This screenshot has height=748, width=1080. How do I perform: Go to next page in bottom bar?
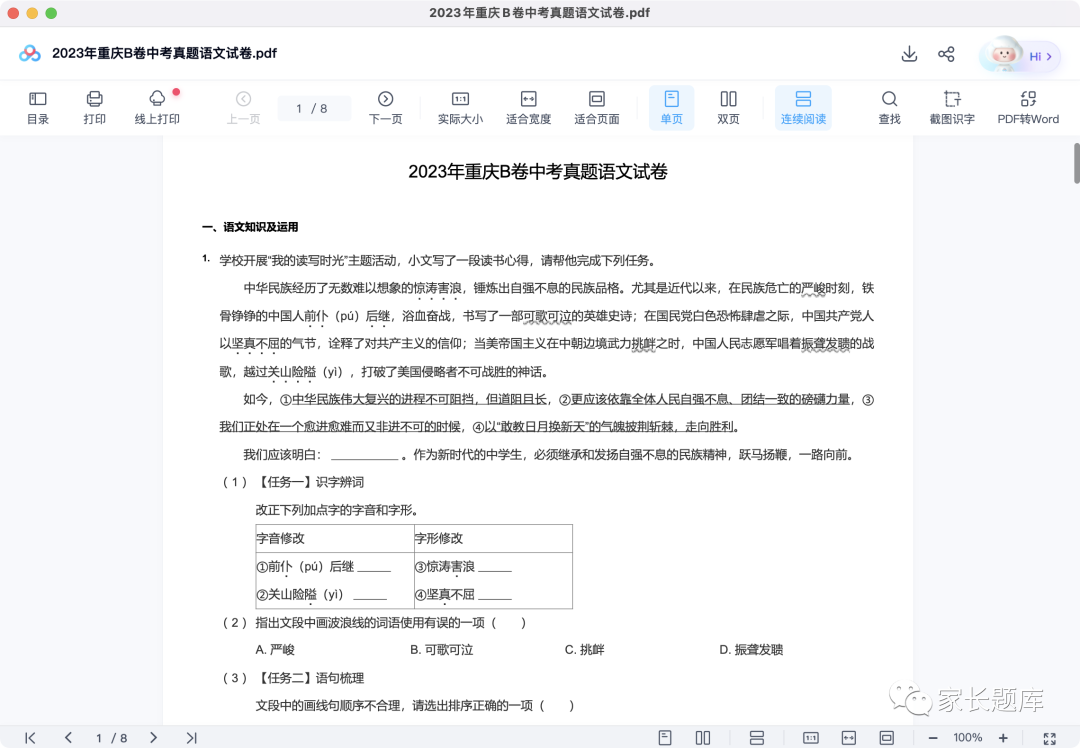click(153, 738)
